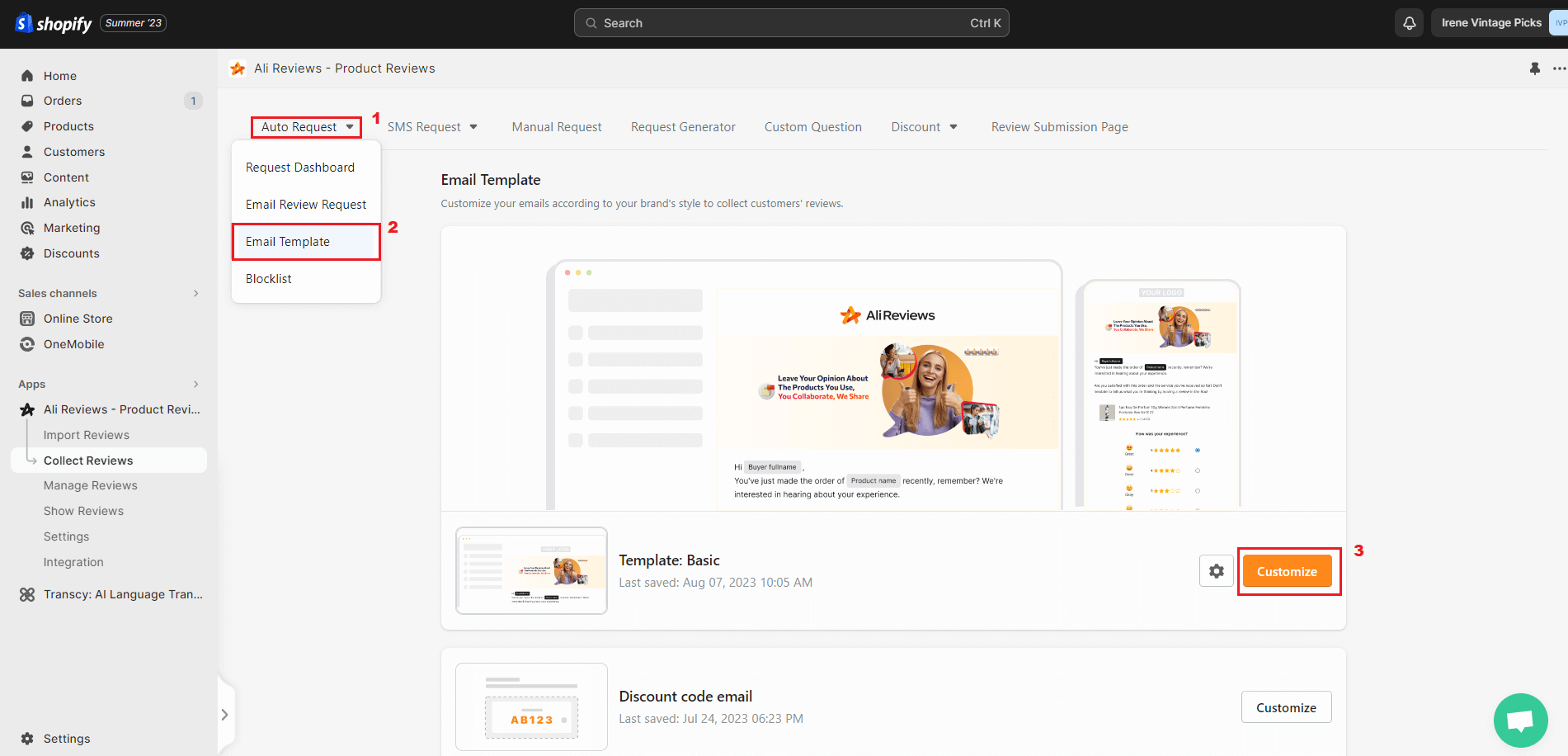Click the Home sidebar icon

point(27,76)
